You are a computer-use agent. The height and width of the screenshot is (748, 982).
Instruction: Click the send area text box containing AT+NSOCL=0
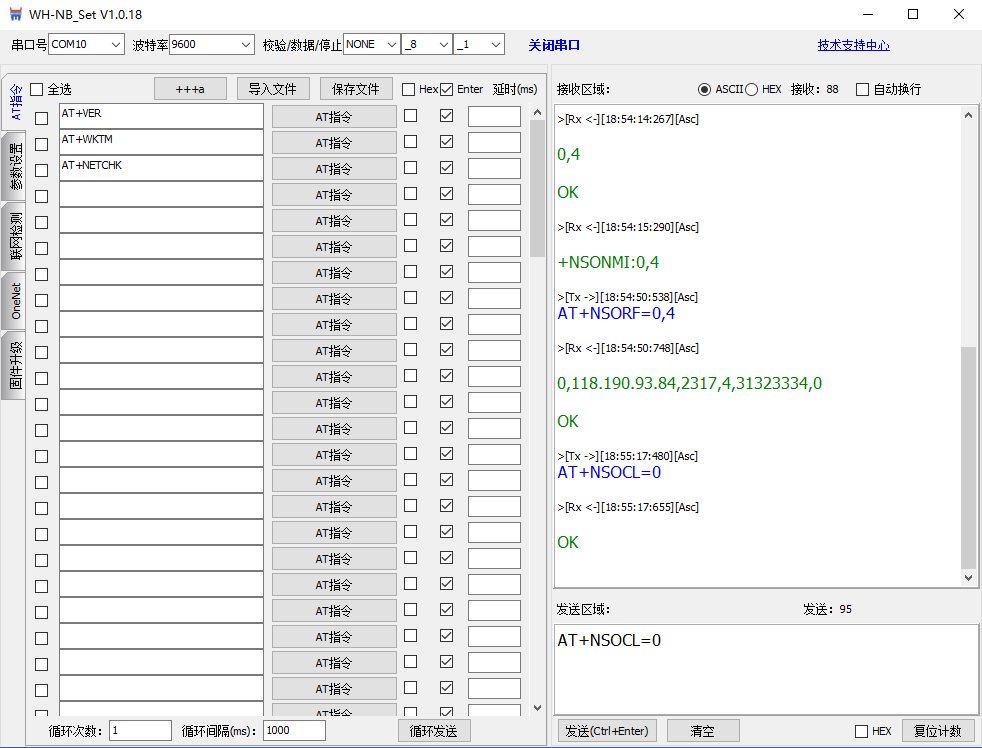pyautogui.click(x=766, y=669)
